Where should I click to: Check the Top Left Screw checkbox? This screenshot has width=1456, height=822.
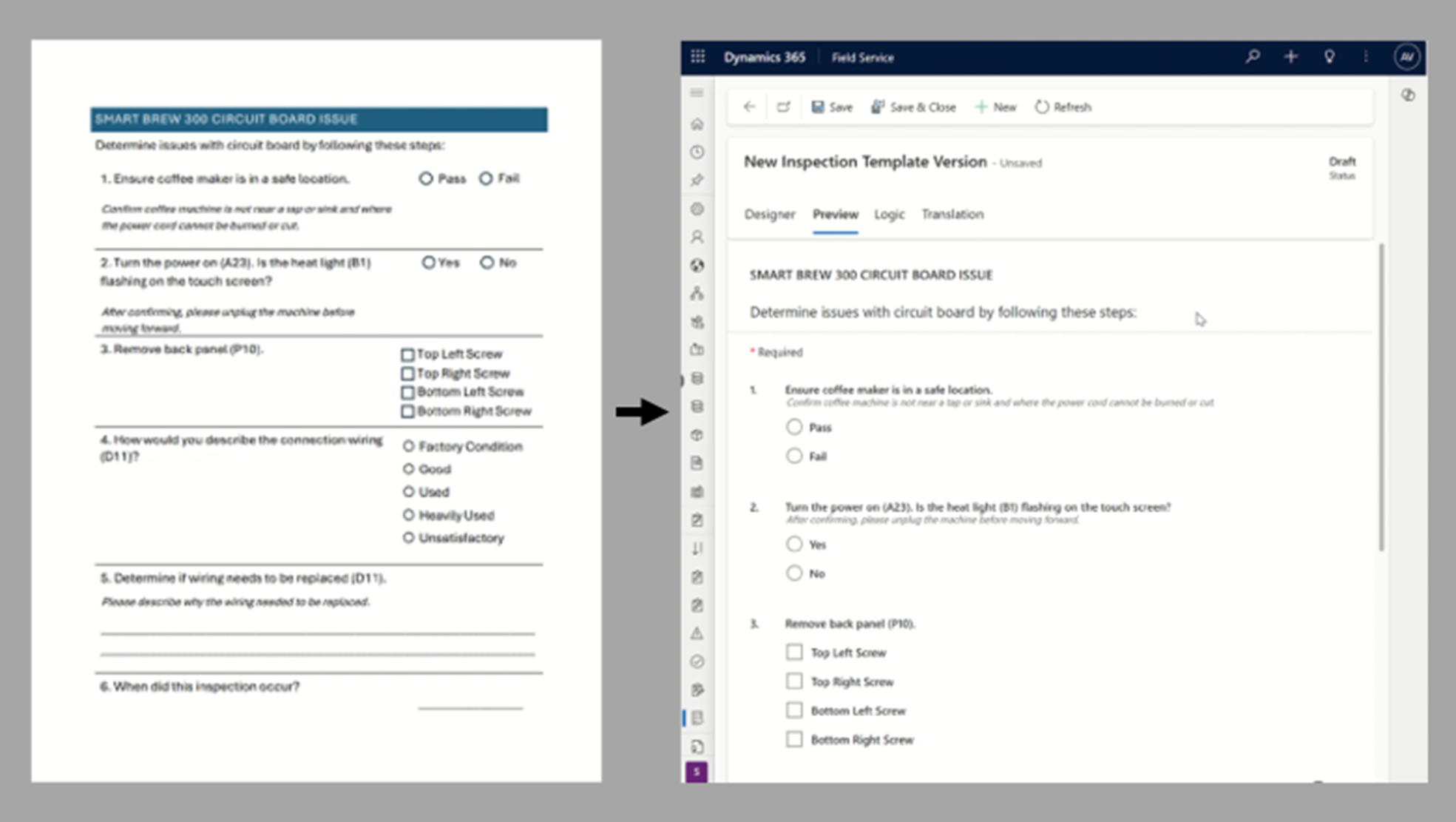[794, 652]
